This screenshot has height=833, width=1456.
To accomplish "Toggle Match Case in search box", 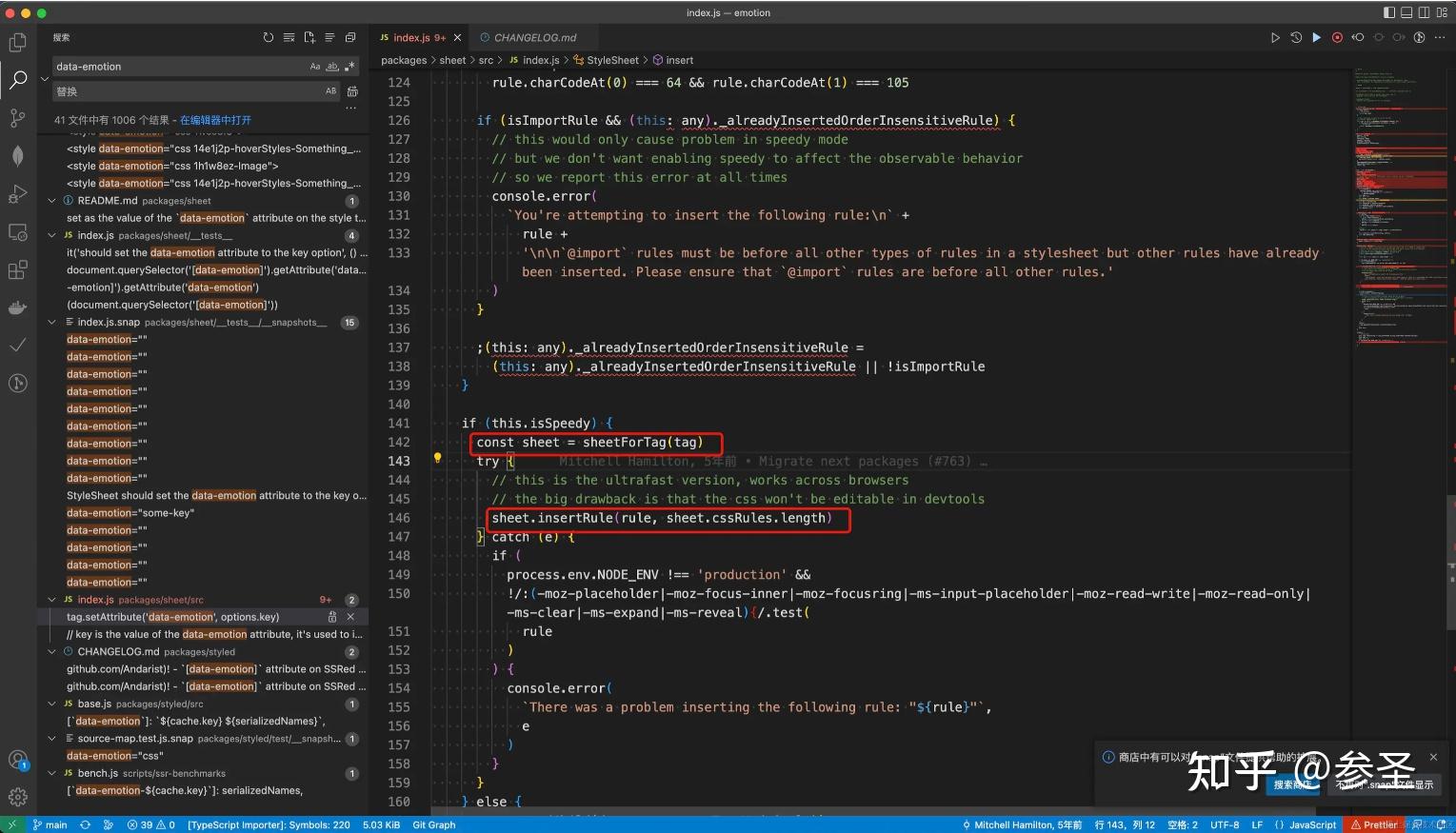I will pos(315,67).
